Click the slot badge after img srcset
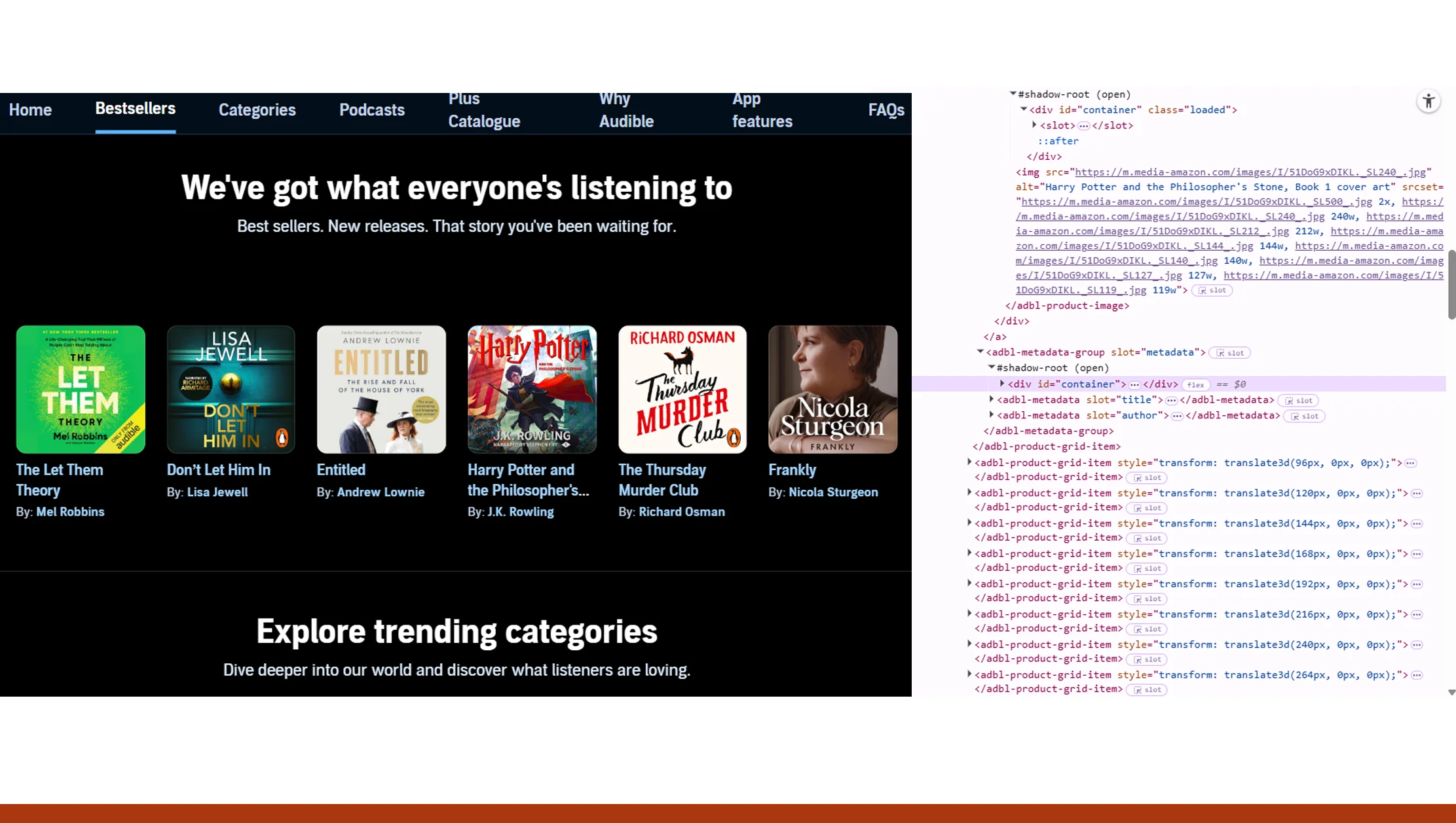Screen dimensions: 1456x823 coord(1212,291)
